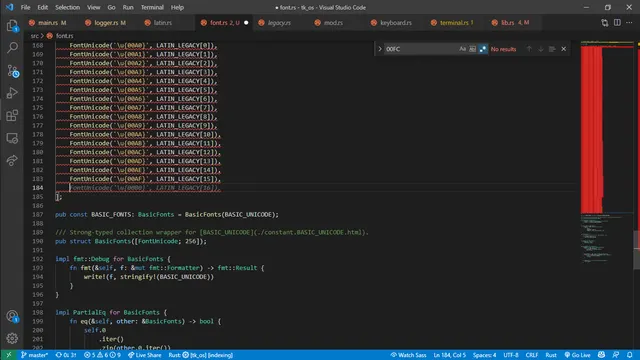Change encoding via UTF-8 status item
Image resolution: width=640 pixels, height=360 pixels.
(x=511, y=355)
